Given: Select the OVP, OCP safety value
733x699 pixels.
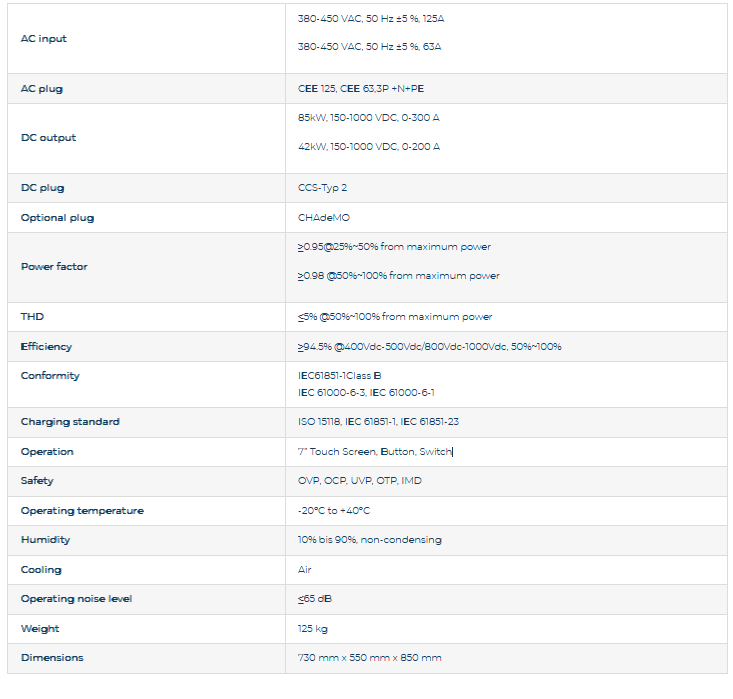Looking at the screenshot, I should (359, 481).
